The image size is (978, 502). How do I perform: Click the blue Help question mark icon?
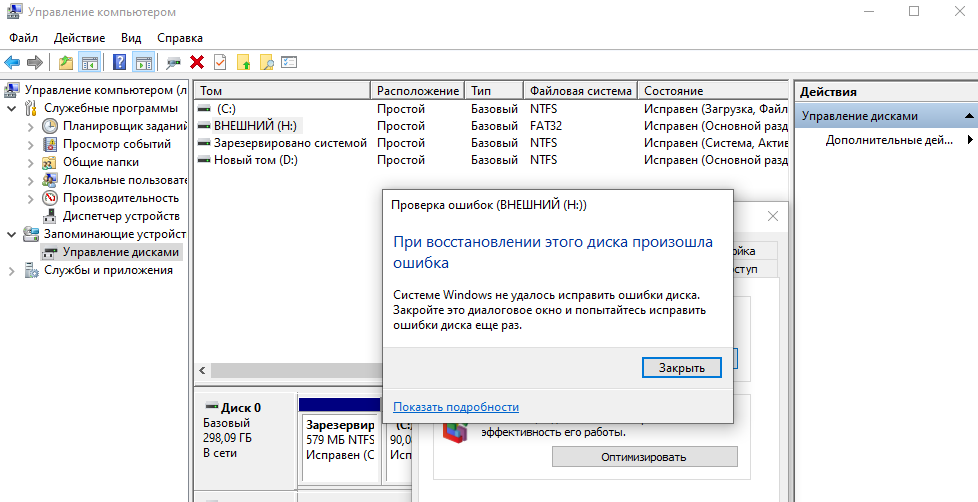tap(119, 63)
